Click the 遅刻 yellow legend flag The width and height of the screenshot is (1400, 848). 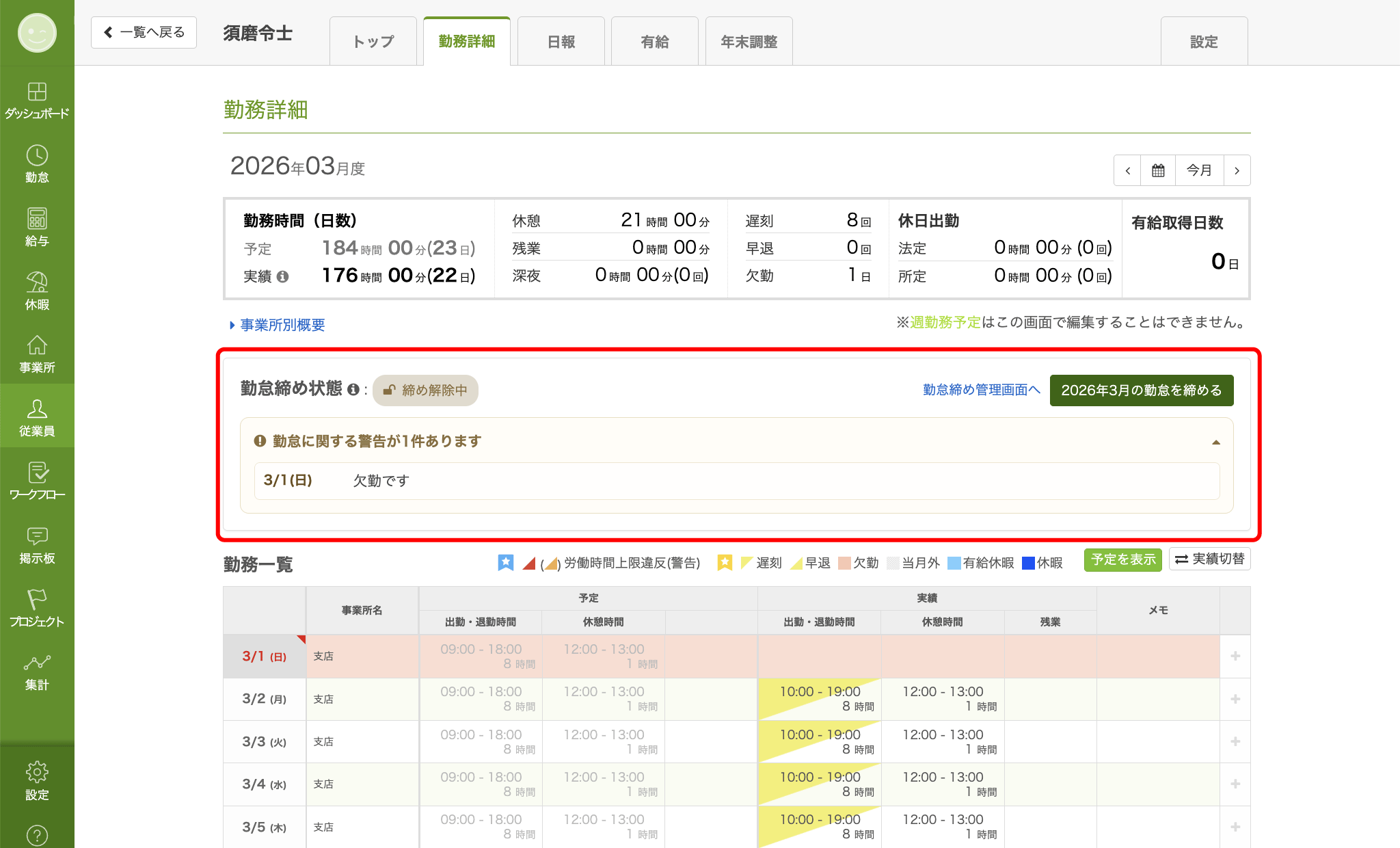(746, 563)
